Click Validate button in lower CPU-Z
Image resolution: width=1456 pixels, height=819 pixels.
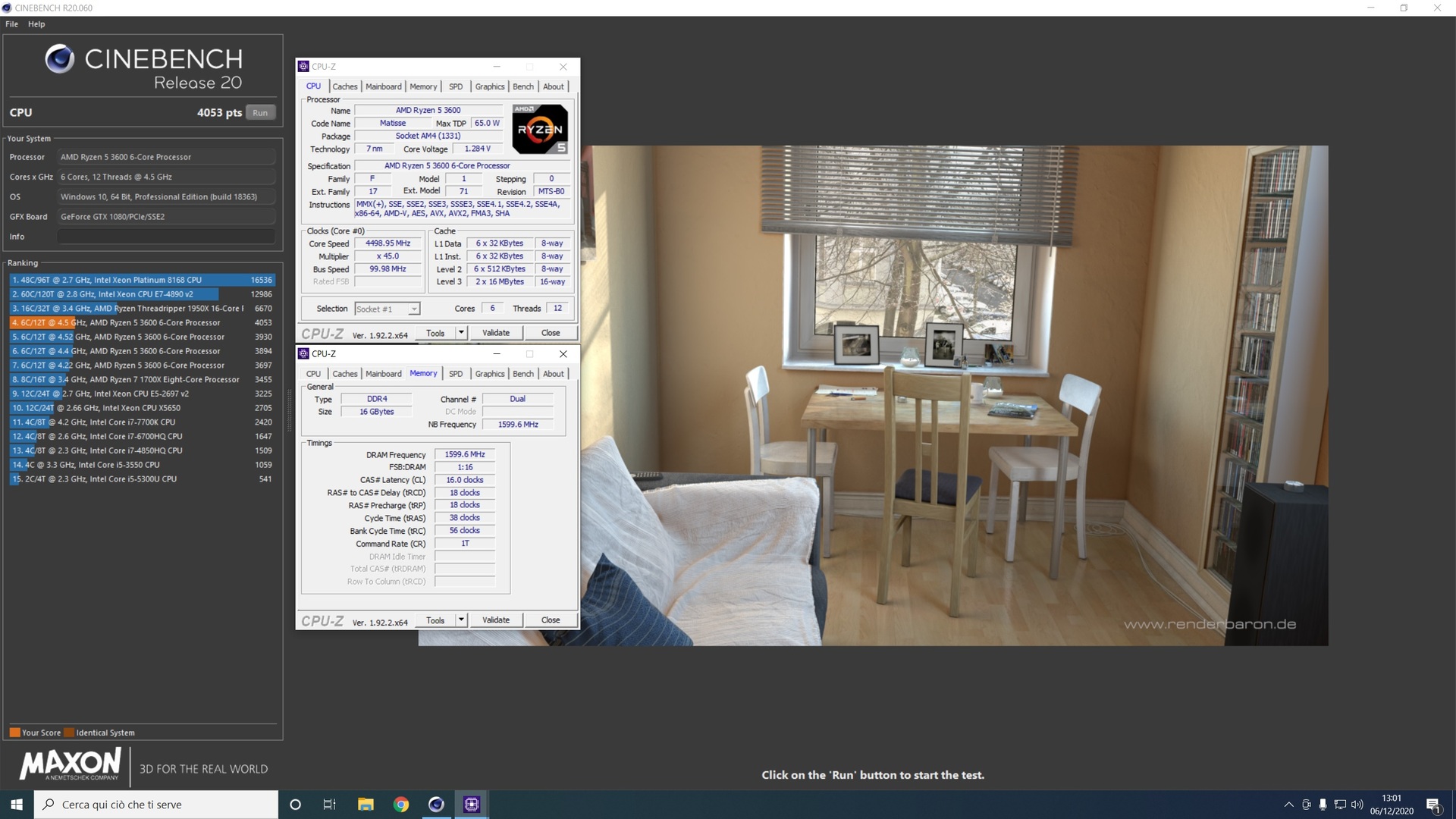496,620
